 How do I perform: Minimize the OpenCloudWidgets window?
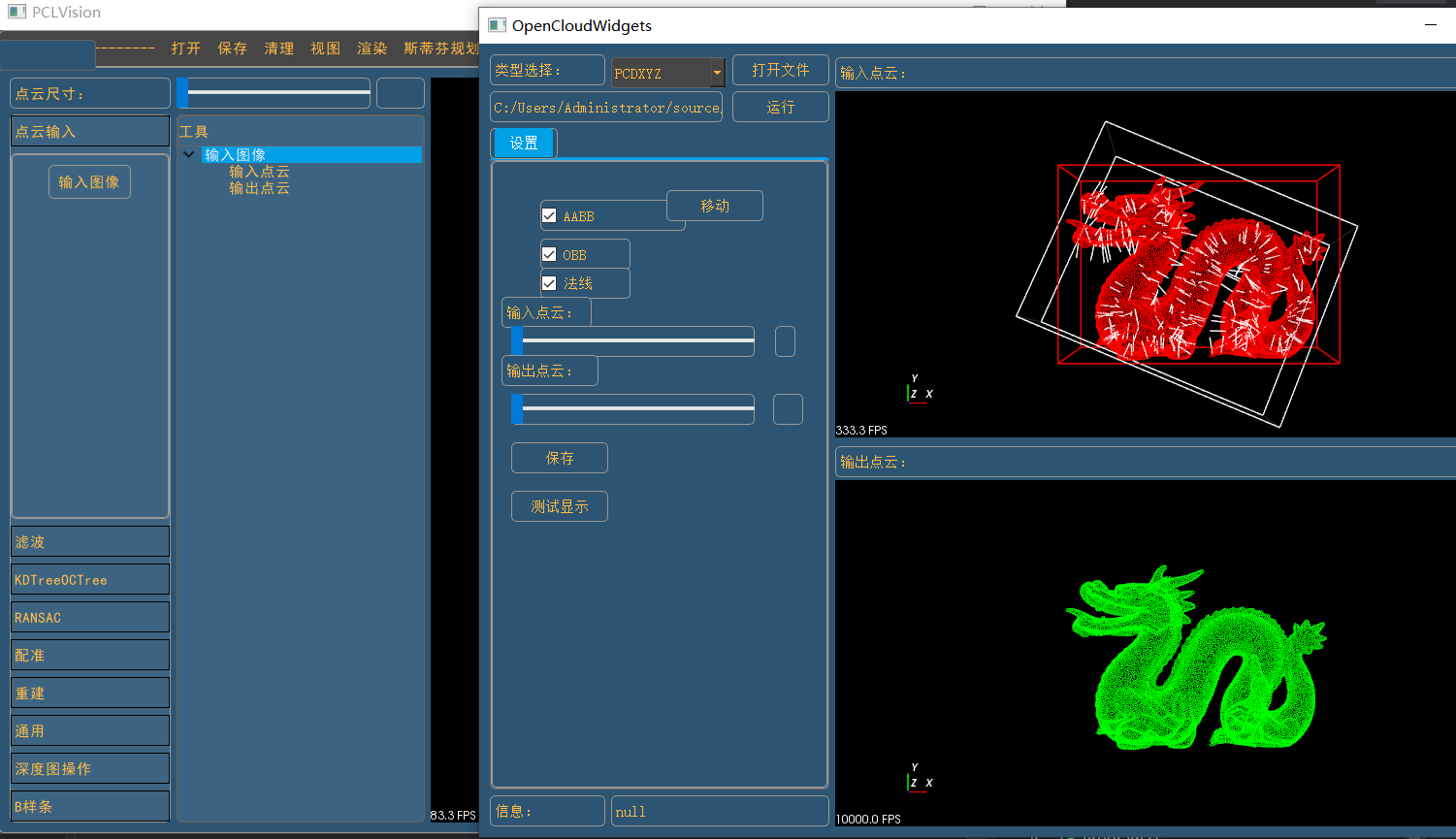coord(1431,25)
